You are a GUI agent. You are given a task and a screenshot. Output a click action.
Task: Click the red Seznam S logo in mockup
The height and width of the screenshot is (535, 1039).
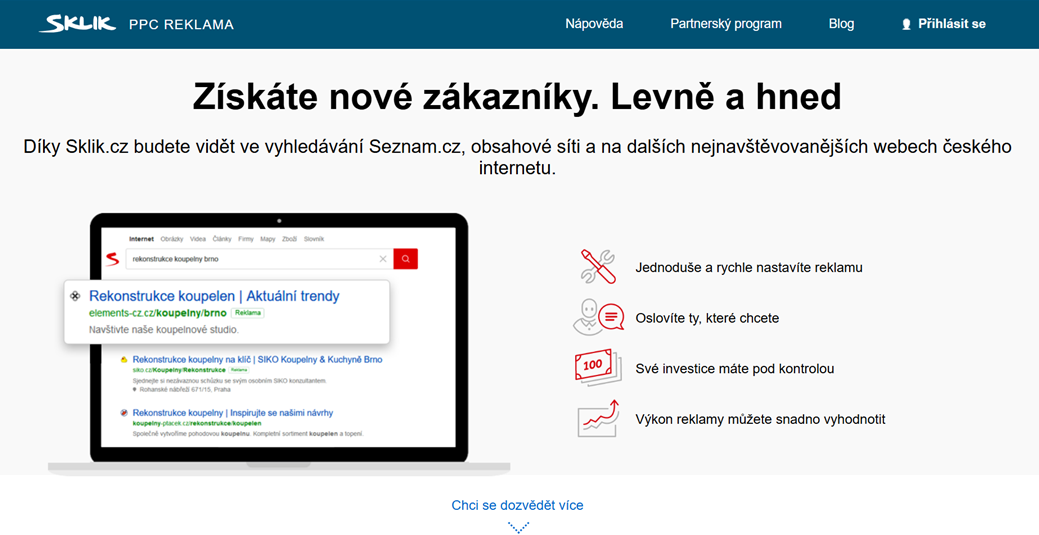coord(112,259)
